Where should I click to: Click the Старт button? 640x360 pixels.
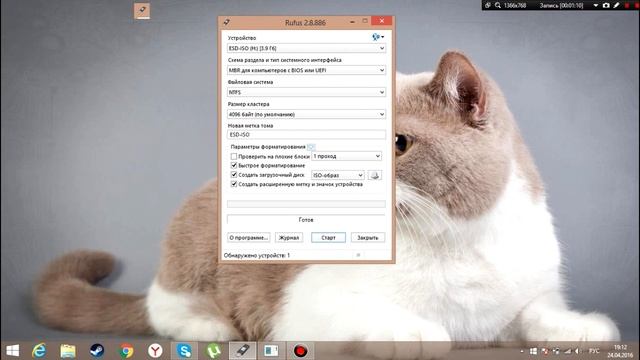point(328,238)
